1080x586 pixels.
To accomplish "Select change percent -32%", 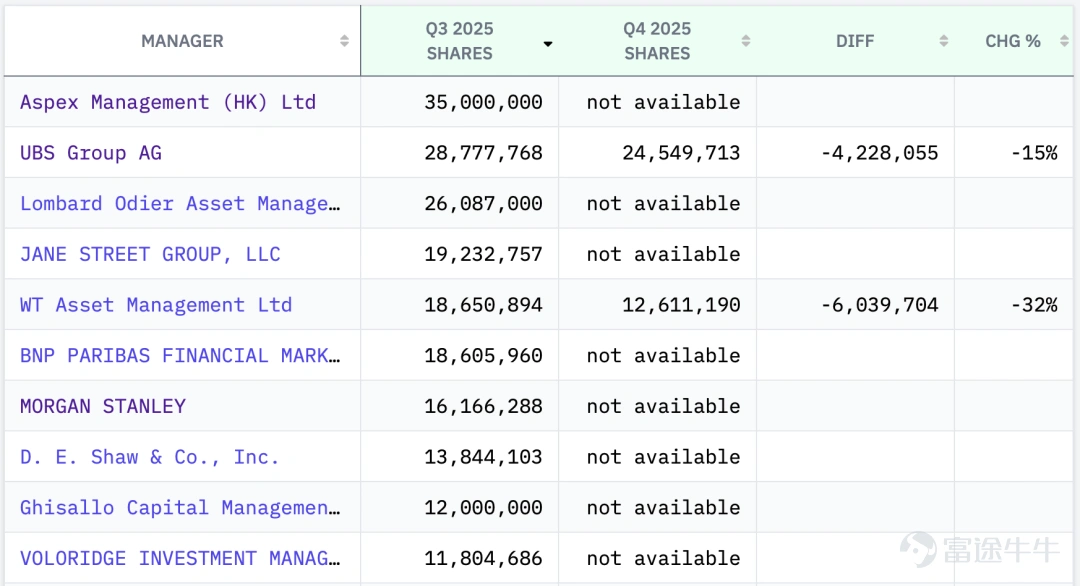I will pos(1034,305).
